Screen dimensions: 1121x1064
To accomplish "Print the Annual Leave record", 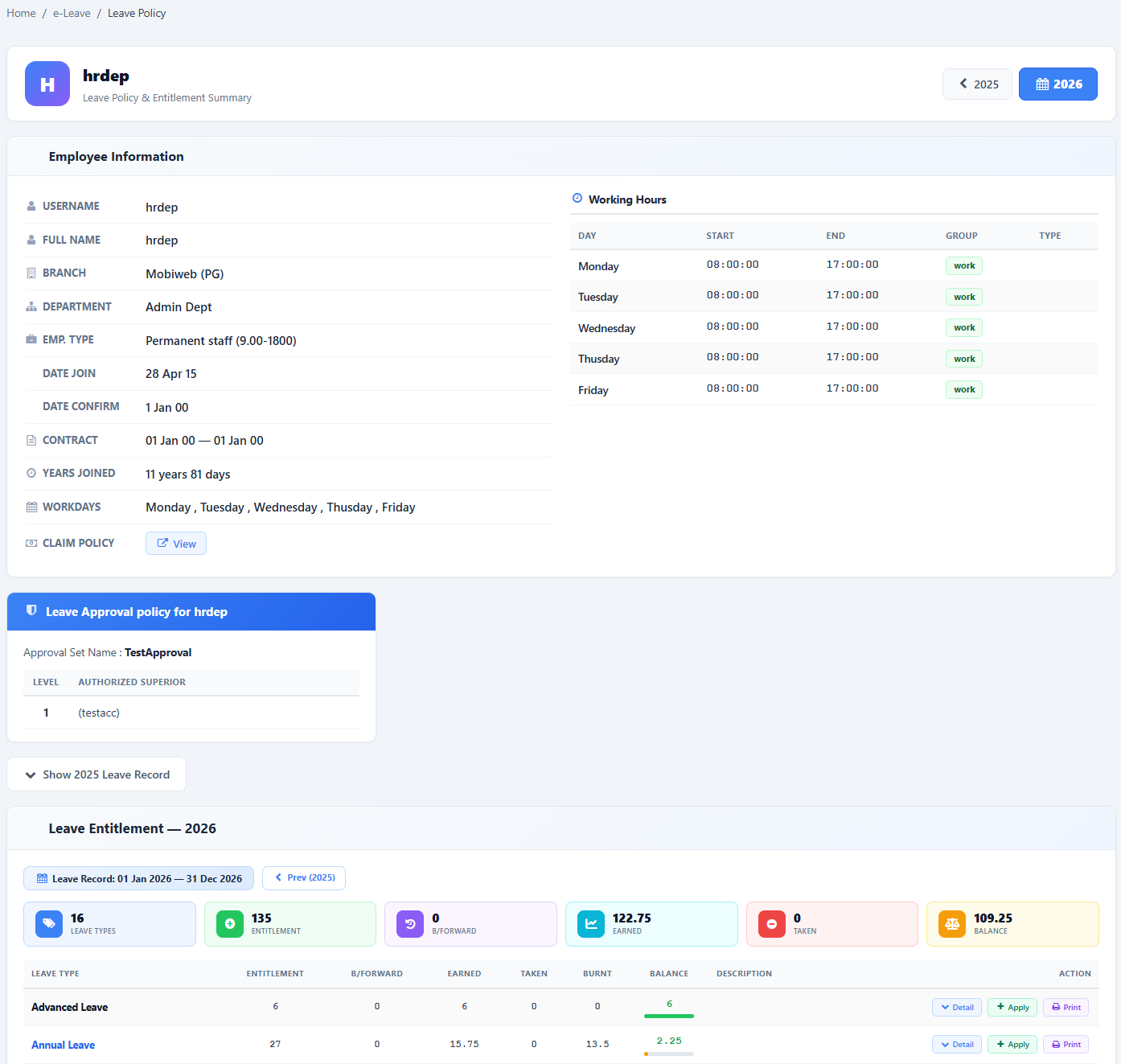I will point(1066,1044).
